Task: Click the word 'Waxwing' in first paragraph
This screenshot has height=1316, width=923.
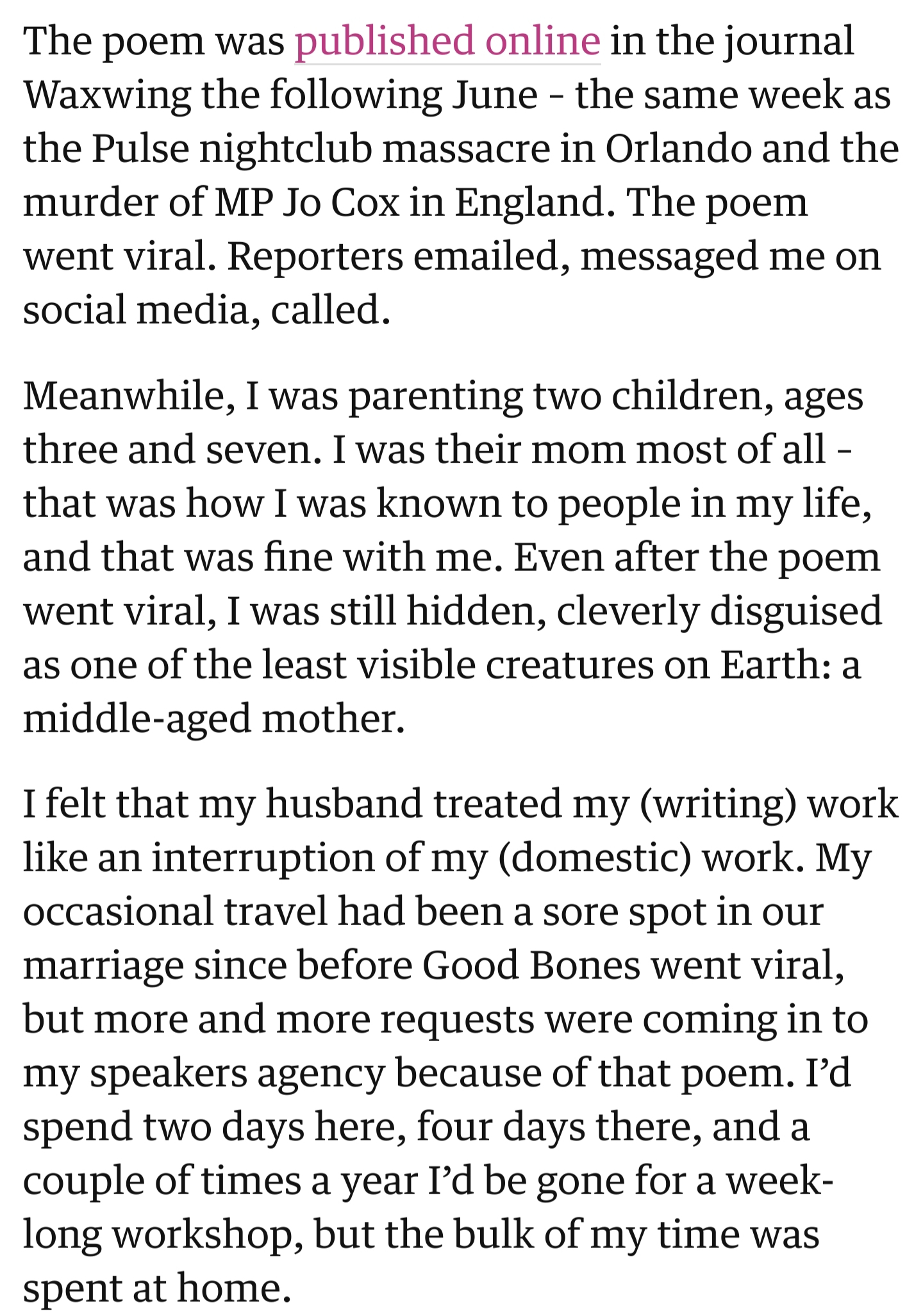Action: (106, 95)
